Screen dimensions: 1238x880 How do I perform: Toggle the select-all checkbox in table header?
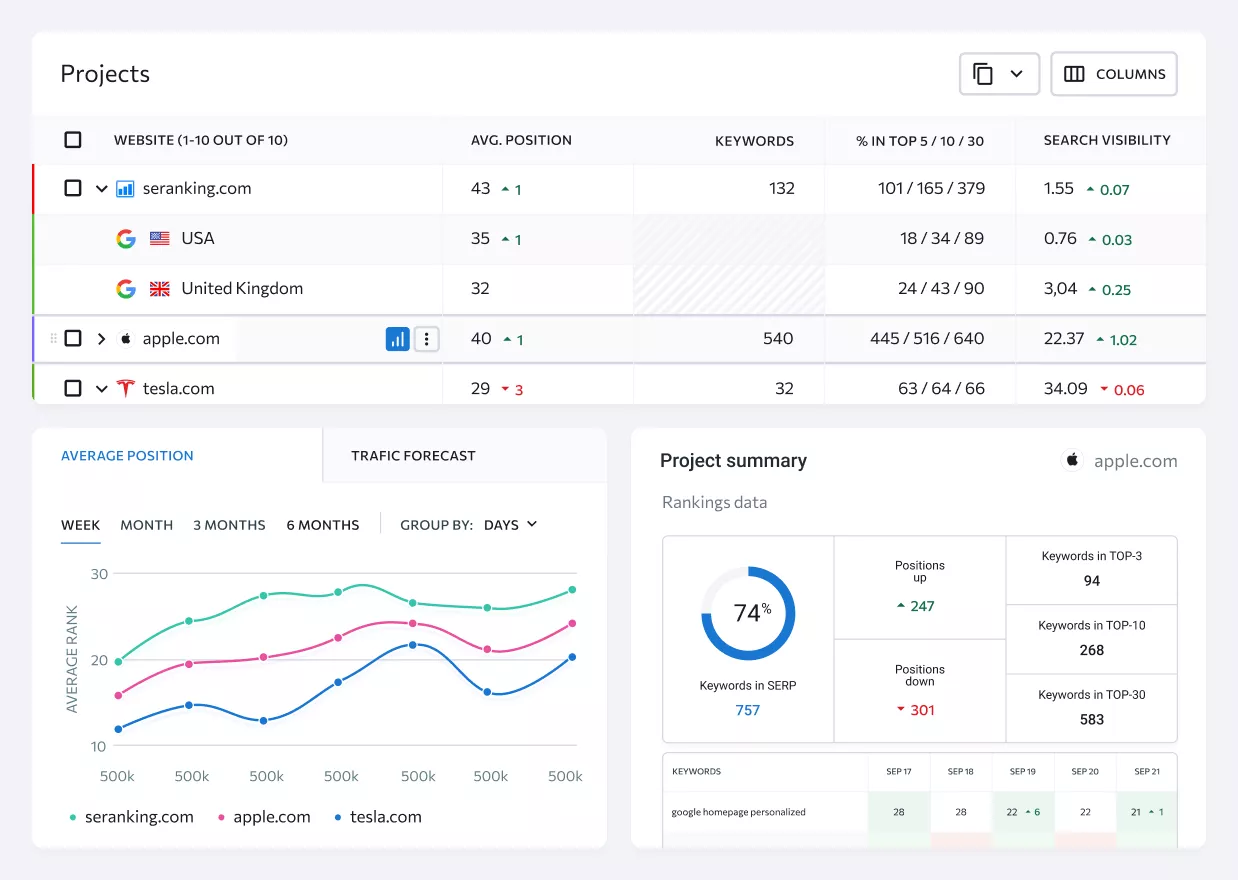click(x=73, y=140)
